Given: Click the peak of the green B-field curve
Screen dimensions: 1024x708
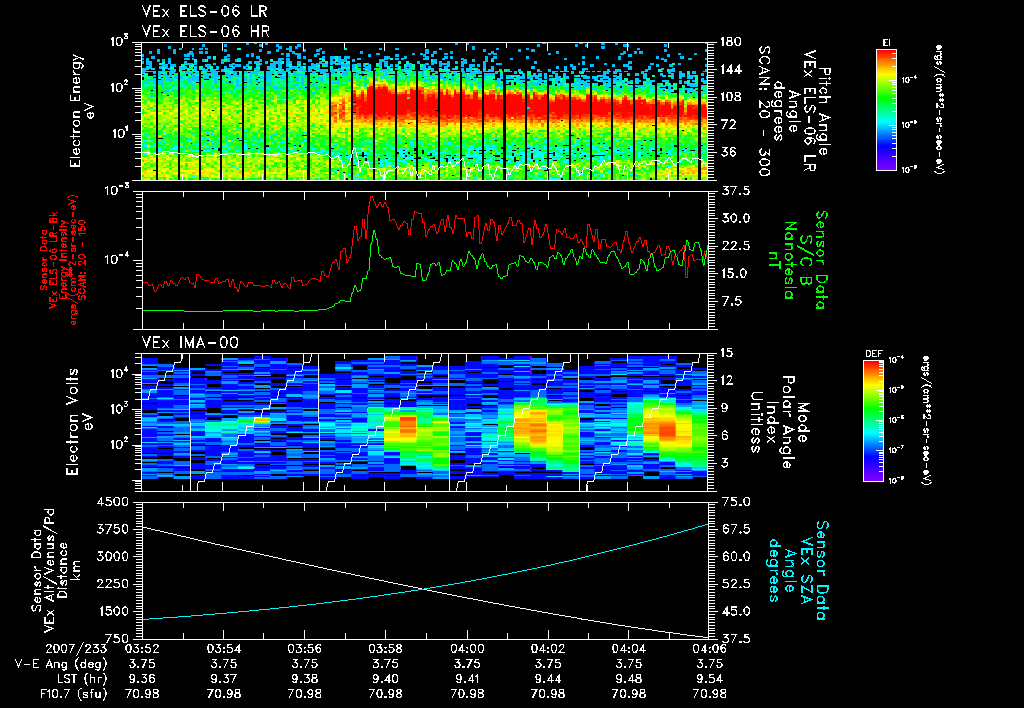Looking at the screenshot, I should (374, 231).
